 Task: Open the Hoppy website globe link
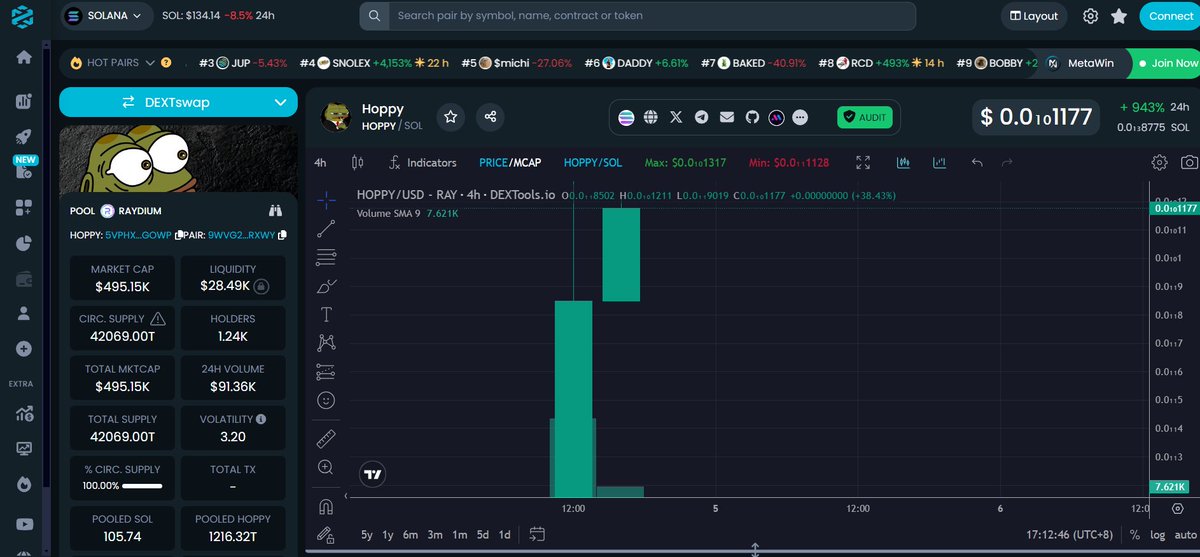(651, 117)
